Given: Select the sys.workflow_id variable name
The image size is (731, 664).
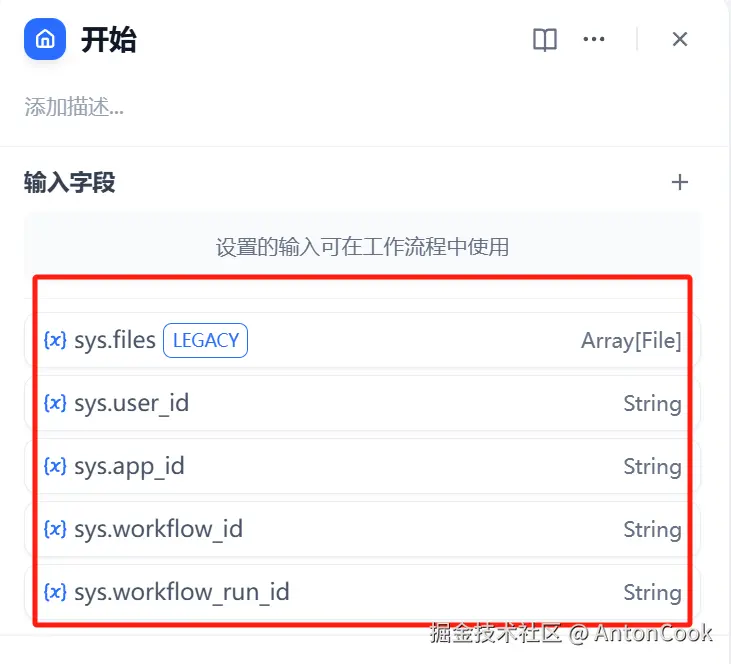Looking at the screenshot, I should (158, 530).
